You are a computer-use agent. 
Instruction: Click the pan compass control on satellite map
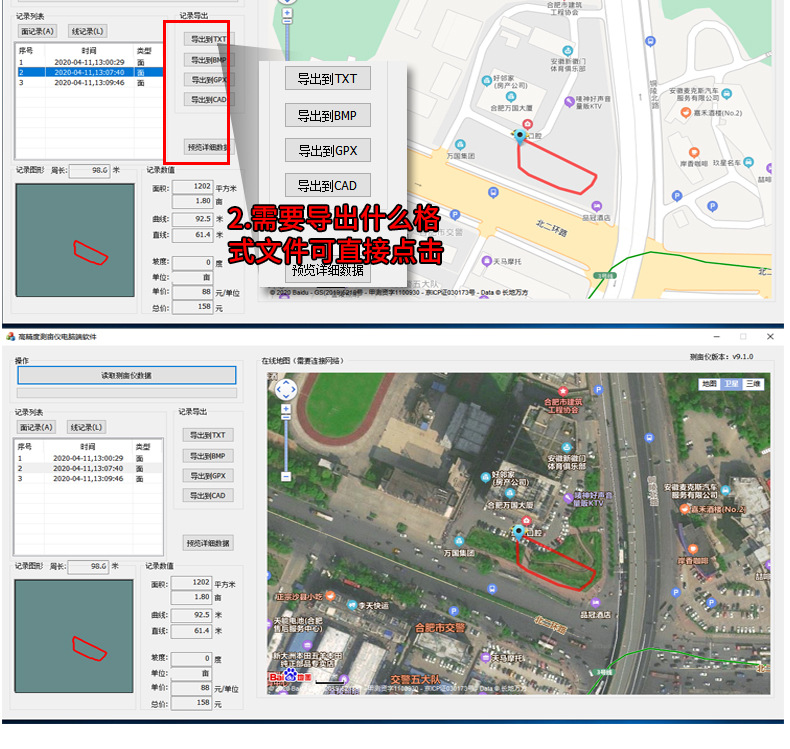[286, 389]
